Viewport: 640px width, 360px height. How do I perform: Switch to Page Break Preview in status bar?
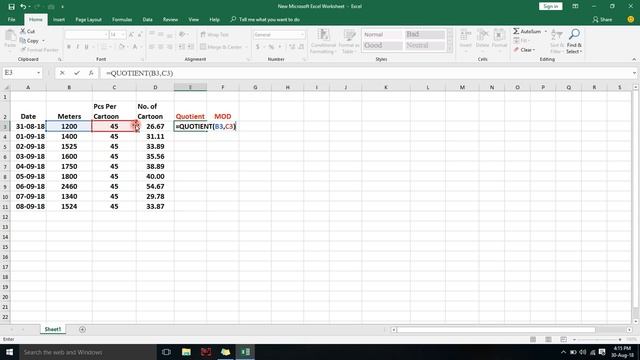click(564, 339)
